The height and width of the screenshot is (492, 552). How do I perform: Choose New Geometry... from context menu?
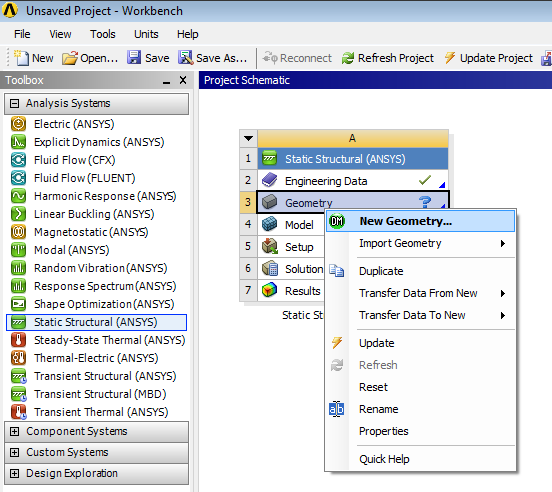[420, 221]
